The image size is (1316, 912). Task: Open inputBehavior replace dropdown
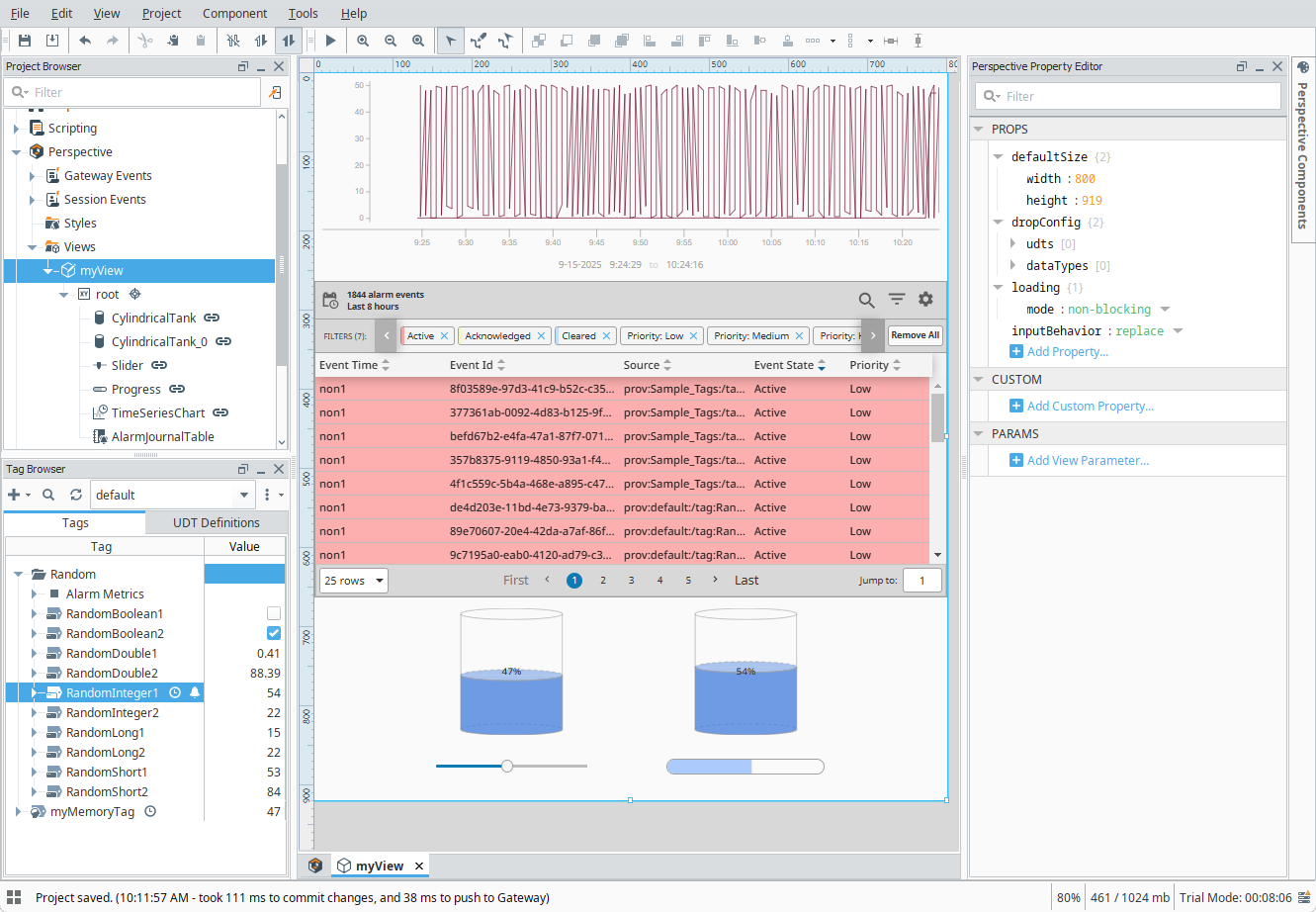1178,331
